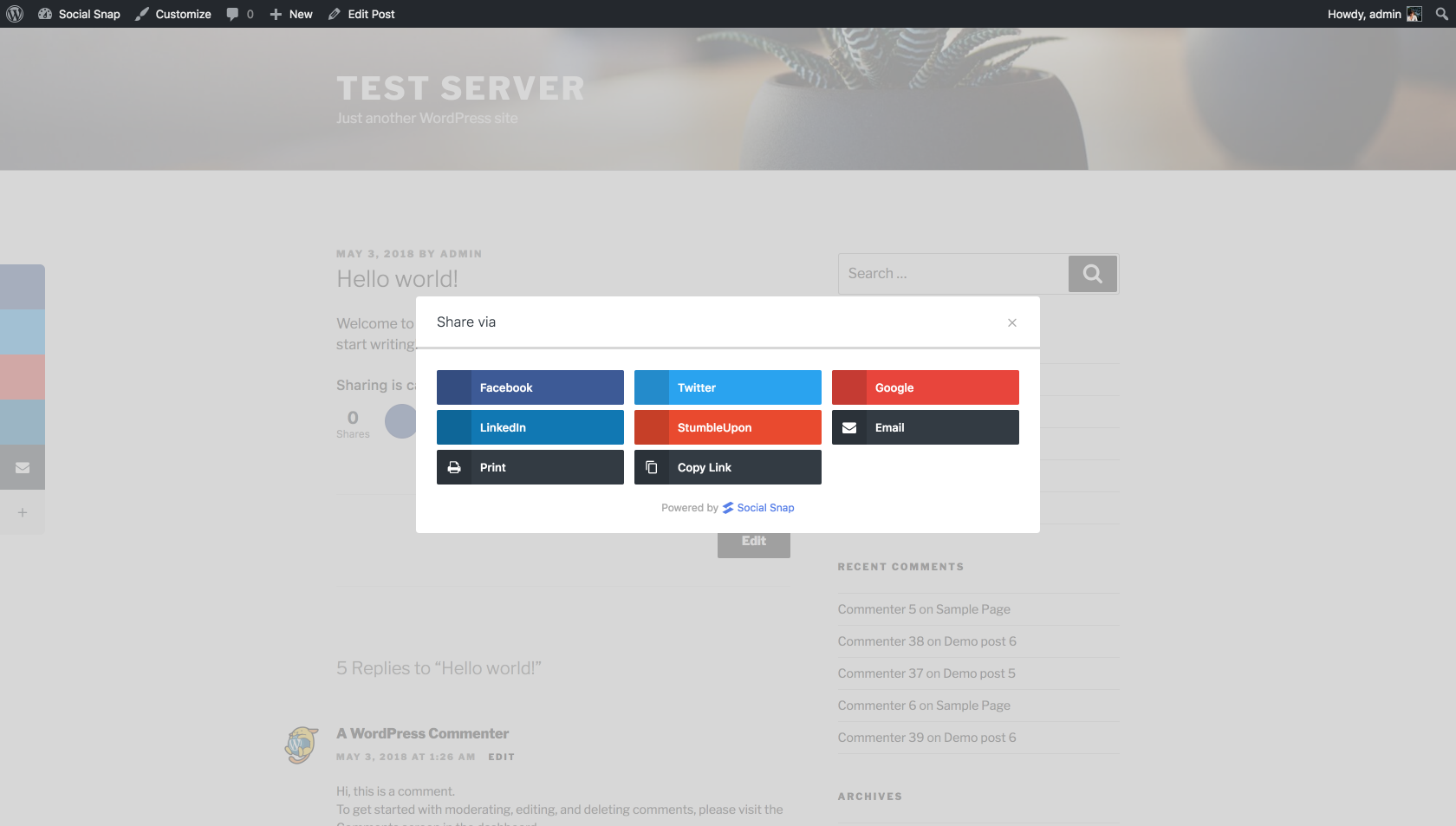Click the "Recent Comments" widget heading
1456x826 pixels.
pos(900,567)
